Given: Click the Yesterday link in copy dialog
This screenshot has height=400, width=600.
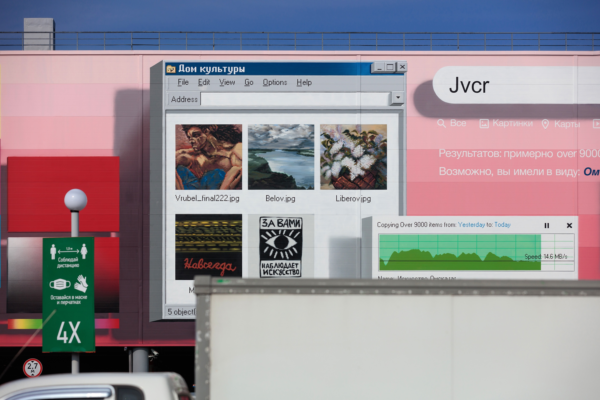Looking at the screenshot, I should (x=473, y=225).
